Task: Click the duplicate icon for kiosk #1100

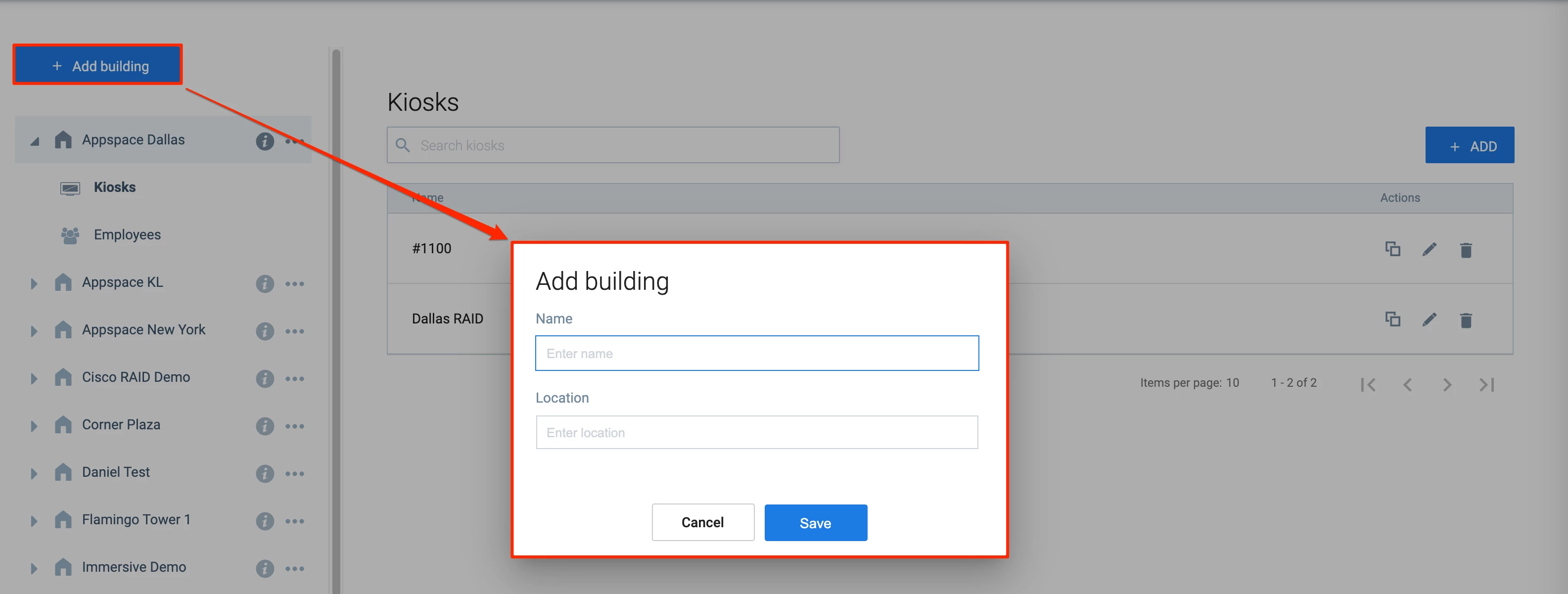Action: tap(1392, 249)
